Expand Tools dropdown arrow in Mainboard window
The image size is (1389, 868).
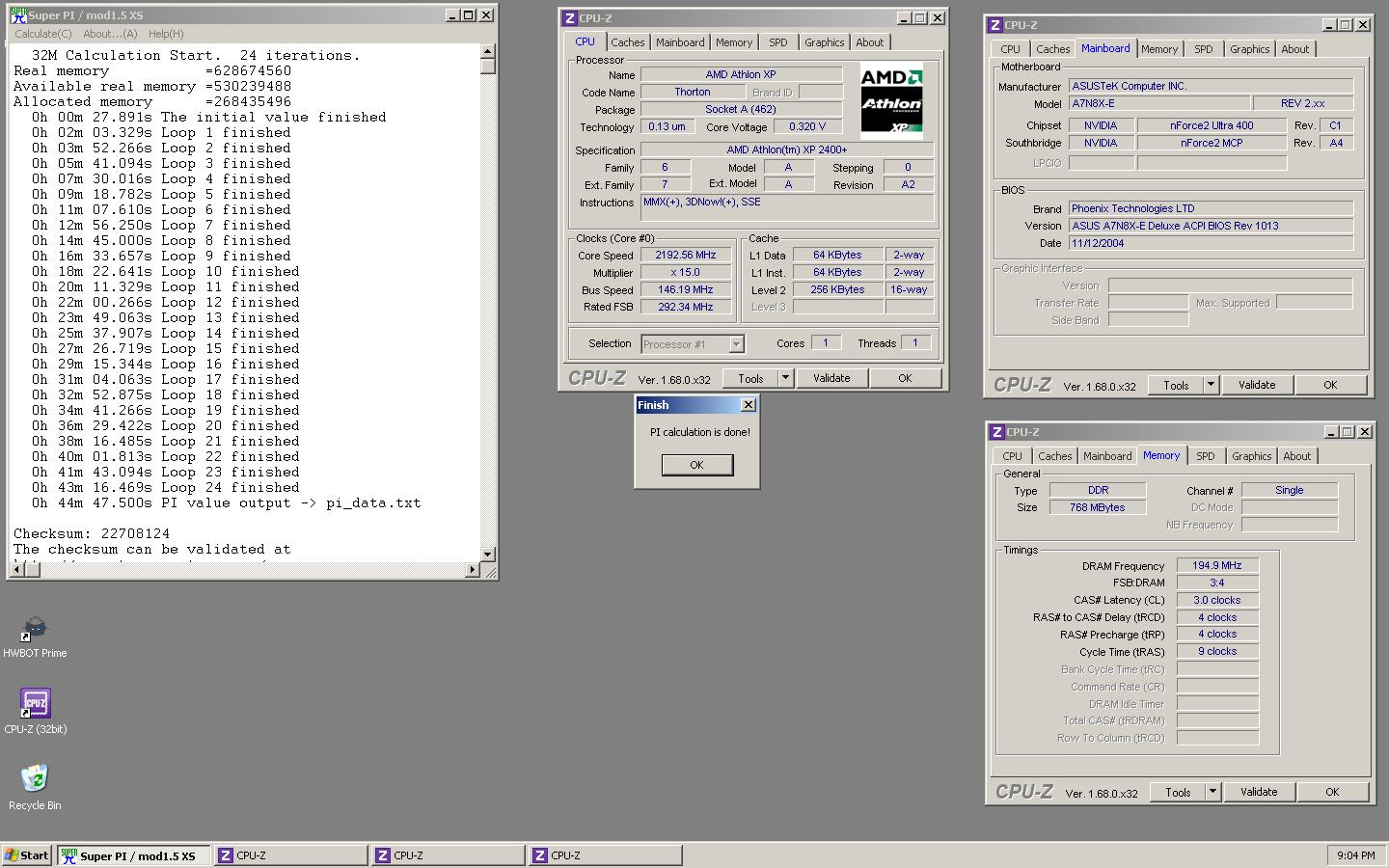[1211, 385]
